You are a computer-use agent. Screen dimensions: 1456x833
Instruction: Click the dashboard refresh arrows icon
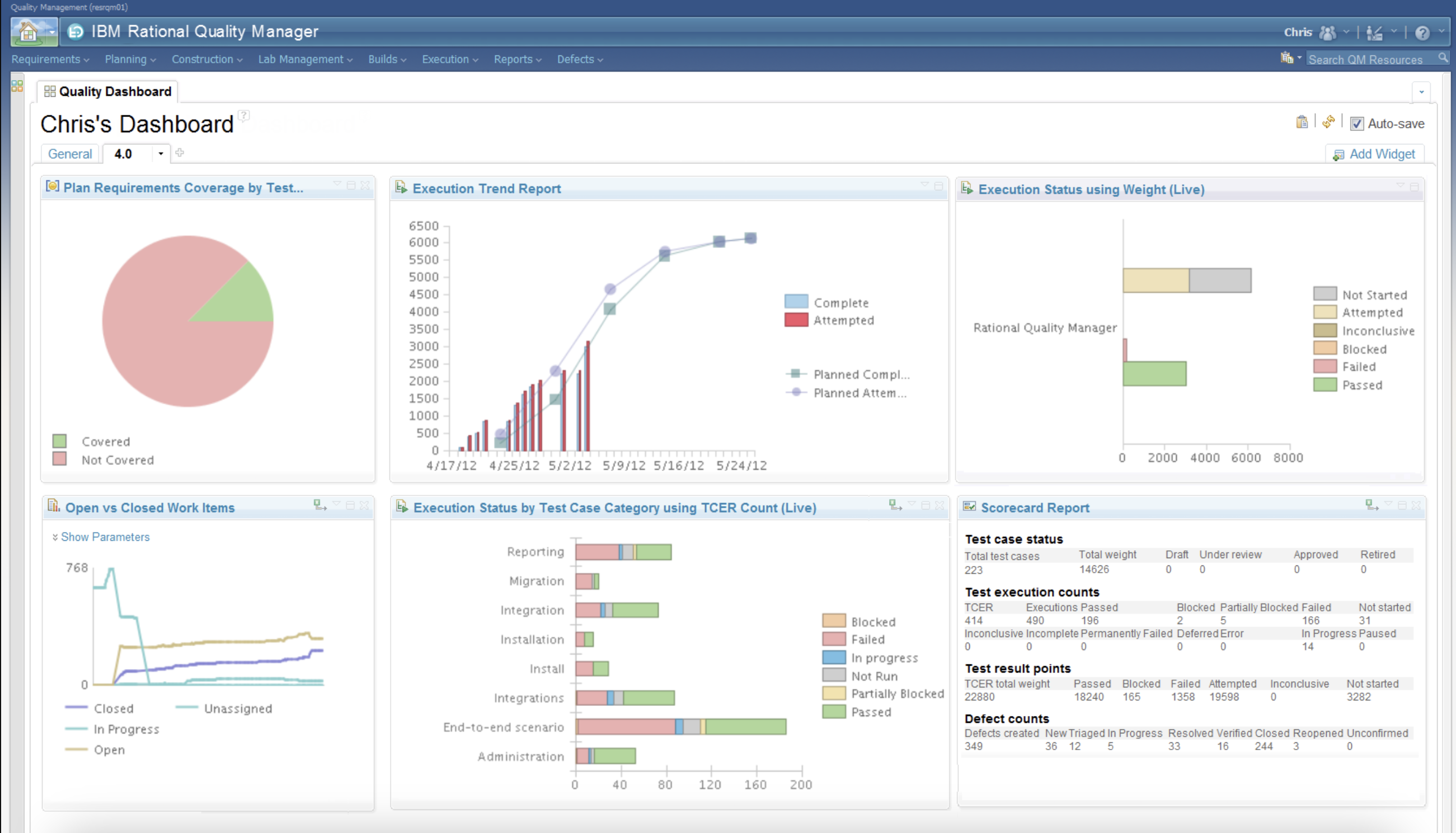click(x=1328, y=122)
